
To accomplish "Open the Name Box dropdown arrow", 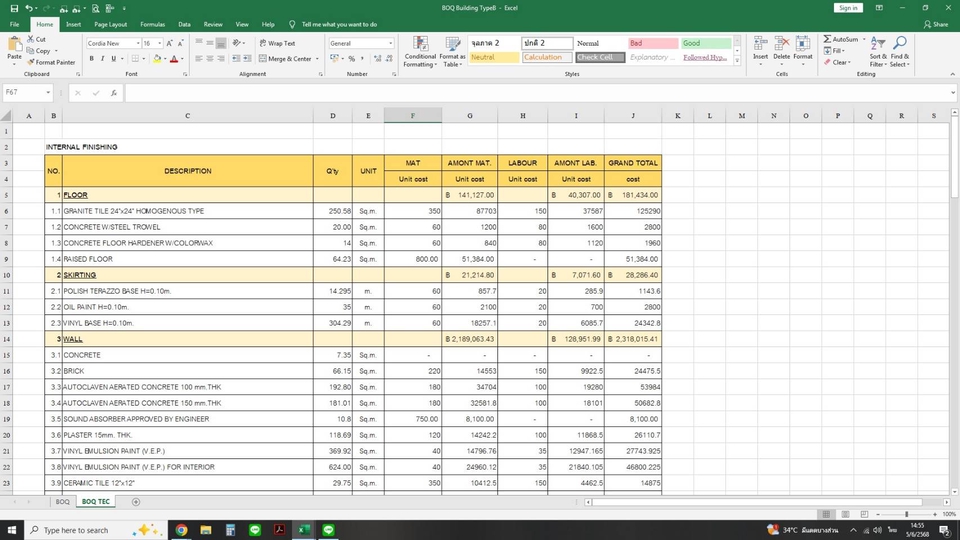I will pyautogui.click(x=48, y=92).
